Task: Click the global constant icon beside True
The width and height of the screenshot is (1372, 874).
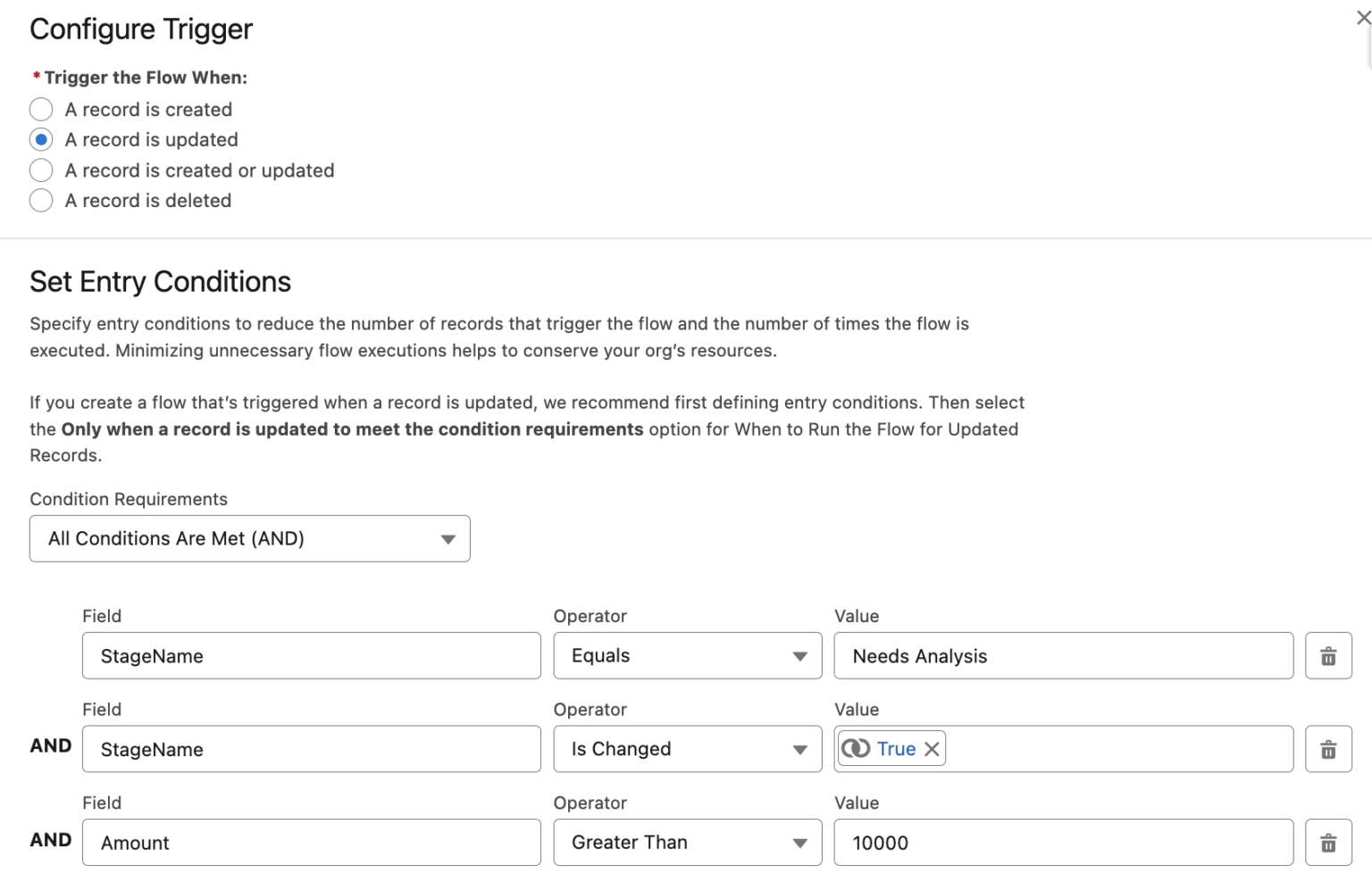Action: point(858,748)
